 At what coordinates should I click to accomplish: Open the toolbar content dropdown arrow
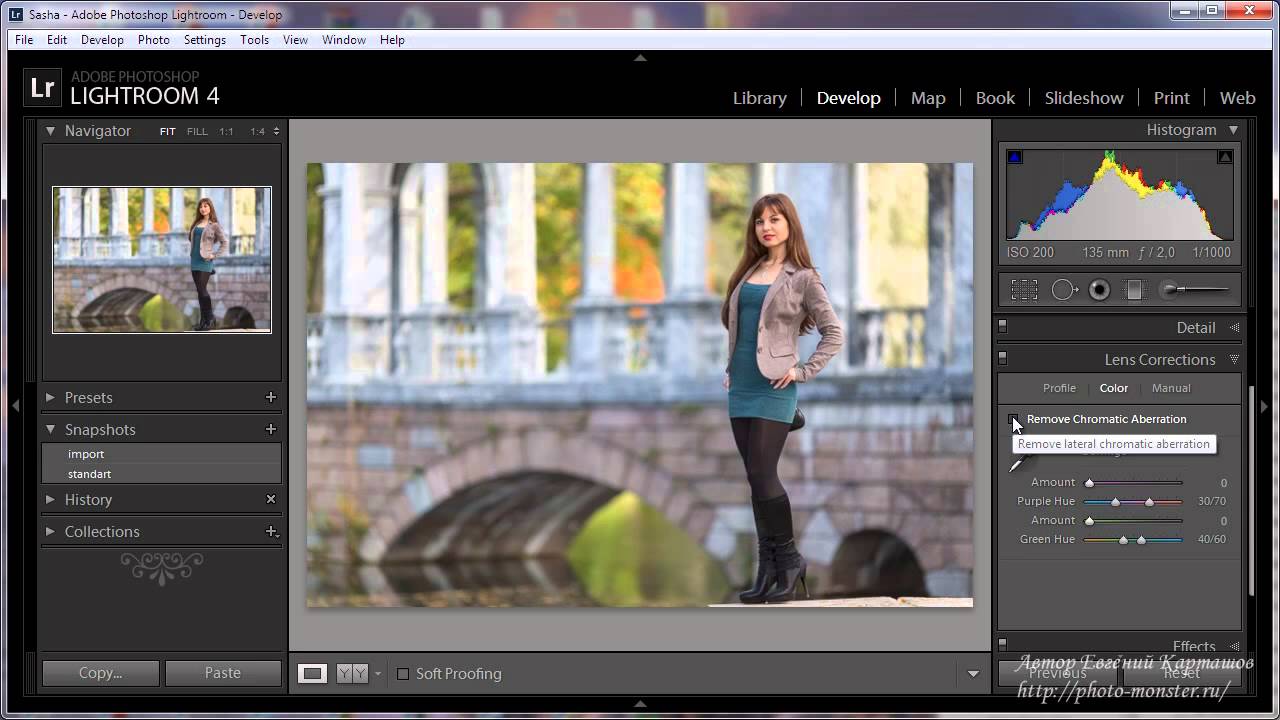(973, 674)
